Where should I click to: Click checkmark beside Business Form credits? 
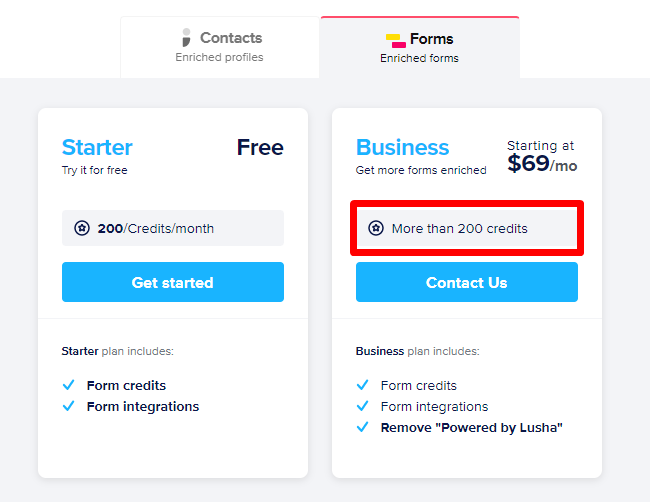pyautogui.click(x=362, y=385)
